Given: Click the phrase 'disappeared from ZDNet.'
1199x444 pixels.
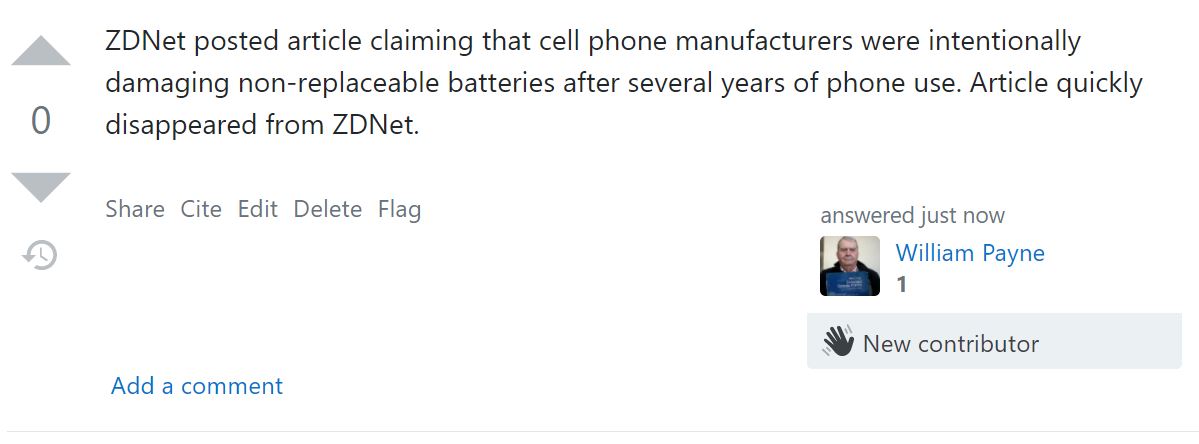Looking at the screenshot, I should (x=262, y=125).
